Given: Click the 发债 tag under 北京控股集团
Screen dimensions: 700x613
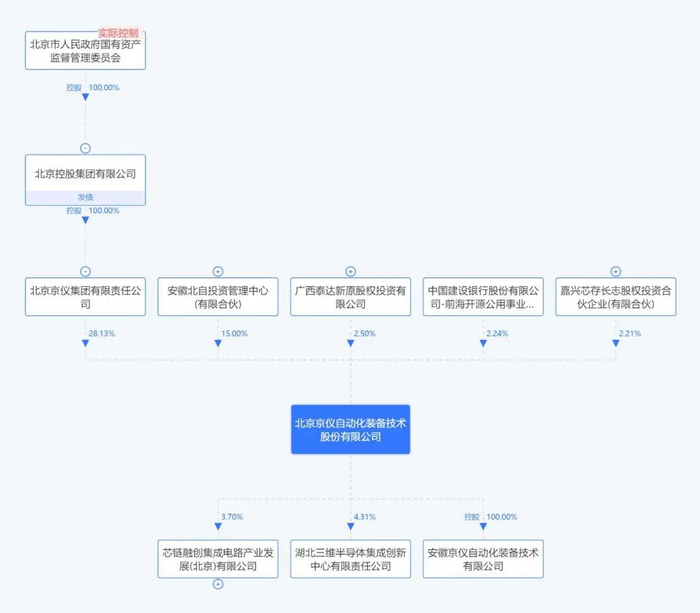Looking at the screenshot, I should tap(85, 197).
